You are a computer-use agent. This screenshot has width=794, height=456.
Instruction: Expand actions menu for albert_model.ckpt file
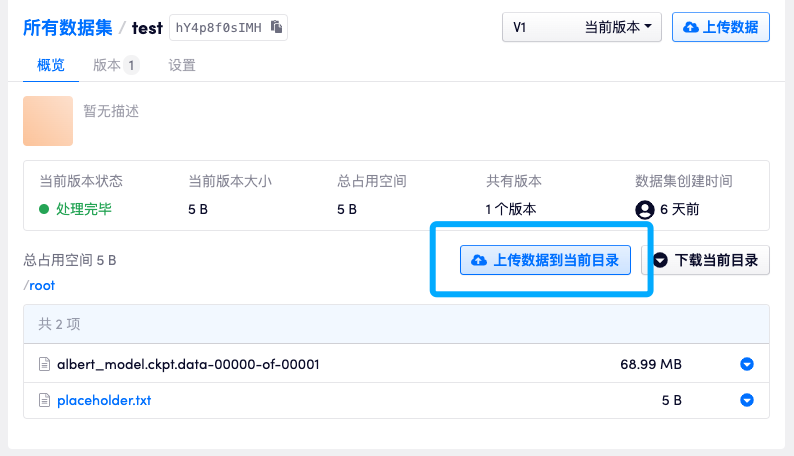click(x=746, y=364)
